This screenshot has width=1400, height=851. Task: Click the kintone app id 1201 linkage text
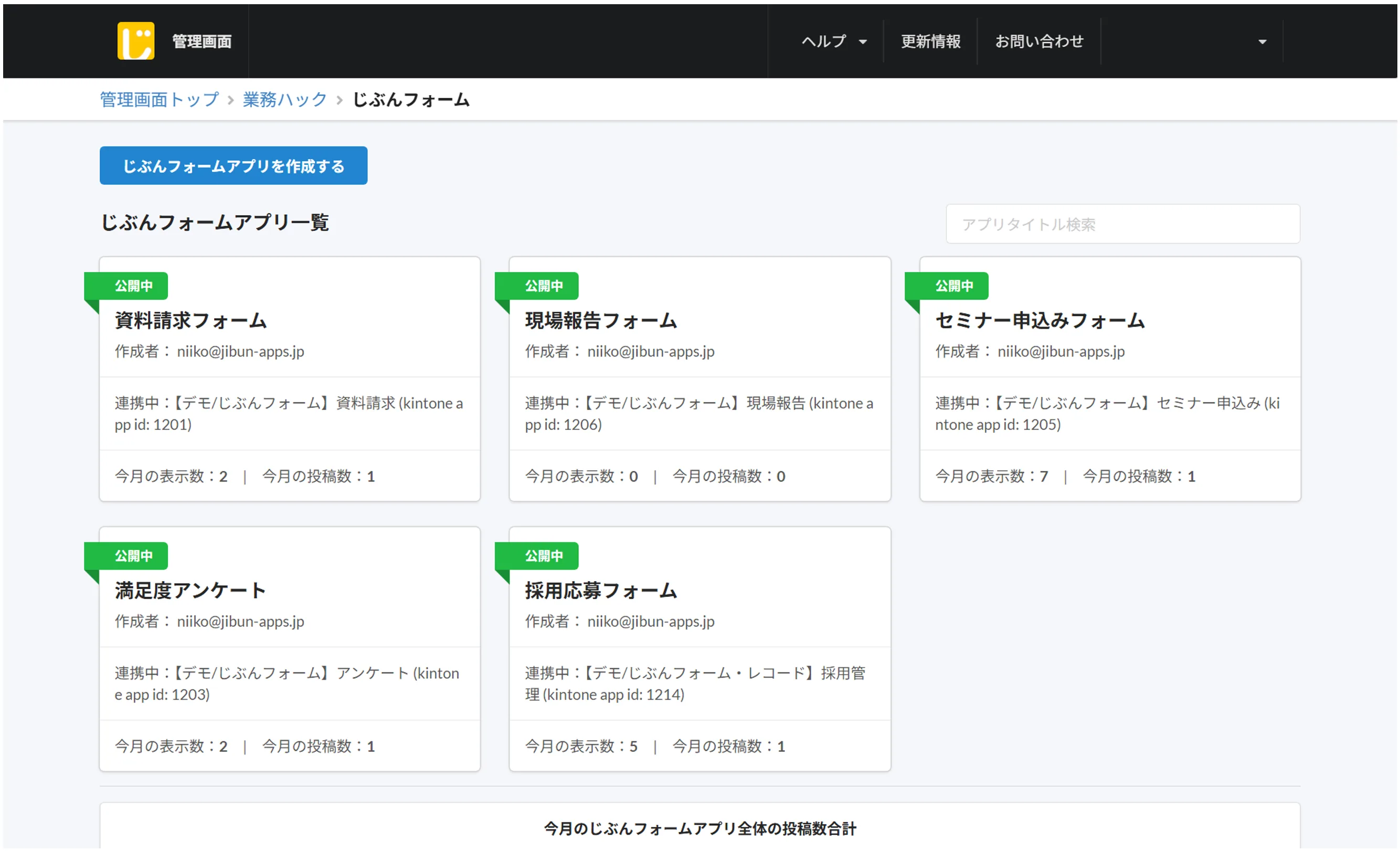(x=289, y=414)
